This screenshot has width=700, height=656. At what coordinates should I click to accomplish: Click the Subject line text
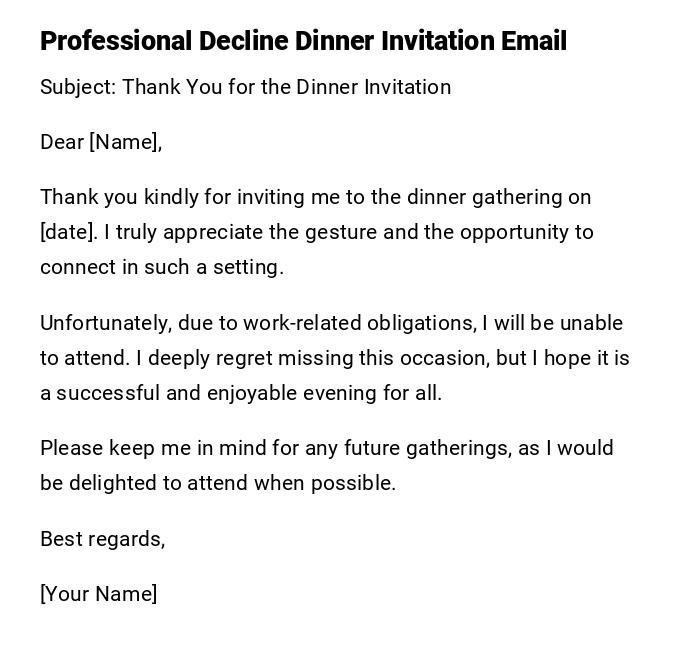click(245, 87)
